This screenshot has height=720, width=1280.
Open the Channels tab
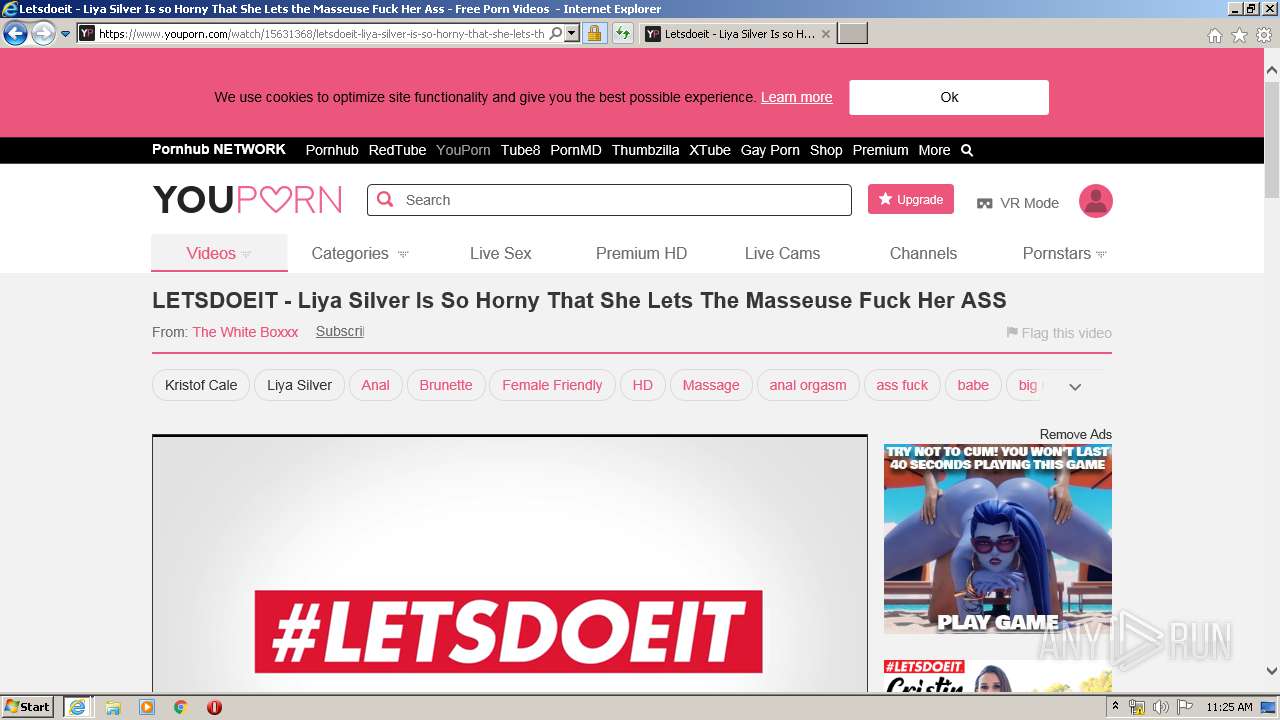[x=923, y=253]
